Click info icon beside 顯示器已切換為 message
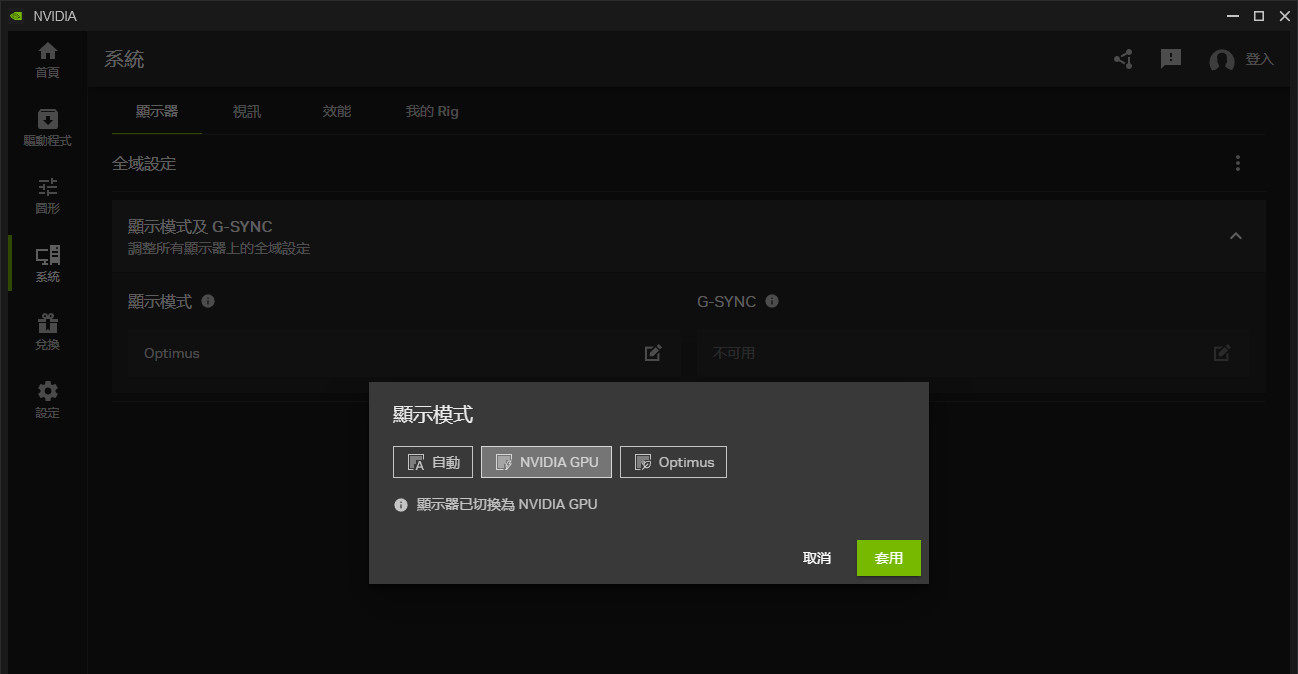The width and height of the screenshot is (1298, 674). pyautogui.click(x=401, y=505)
